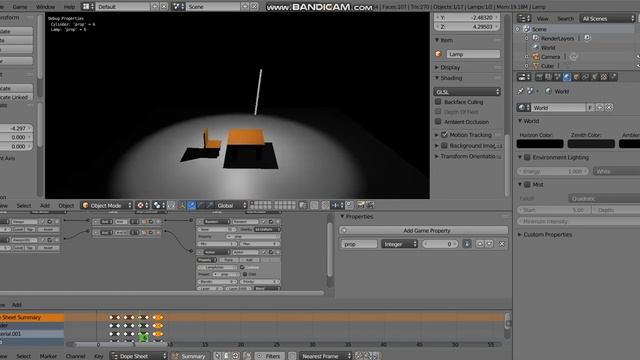
Task: Open the Window menu
Action: [x=45, y=7]
